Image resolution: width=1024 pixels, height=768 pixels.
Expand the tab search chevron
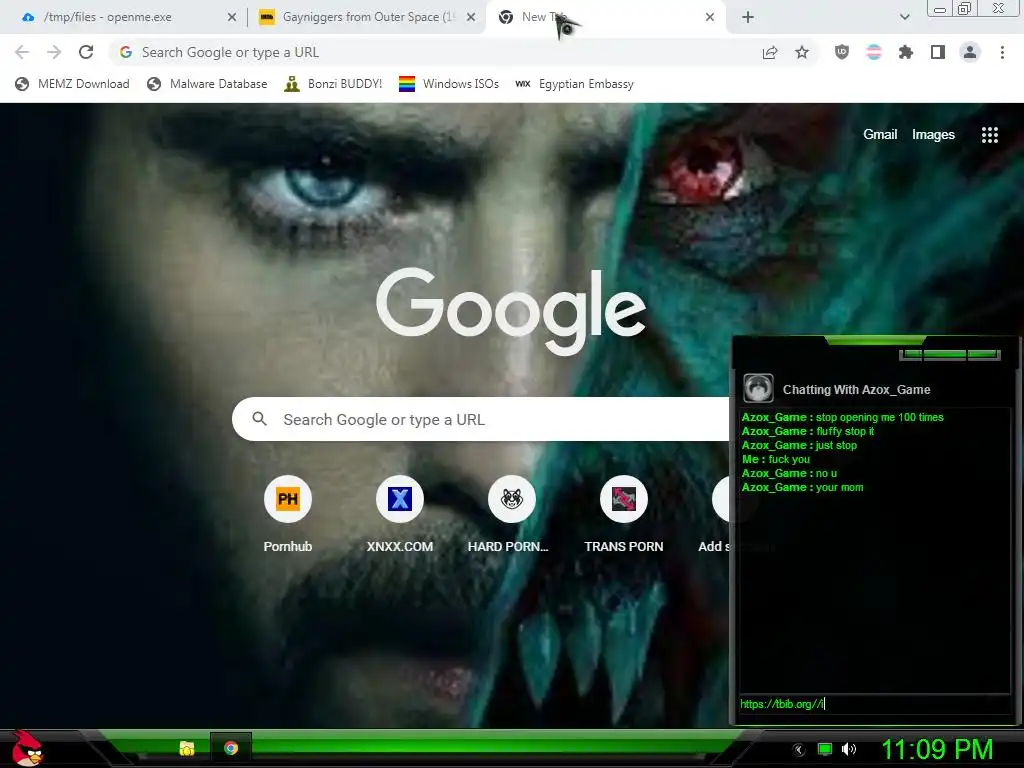(x=904, y=17)
